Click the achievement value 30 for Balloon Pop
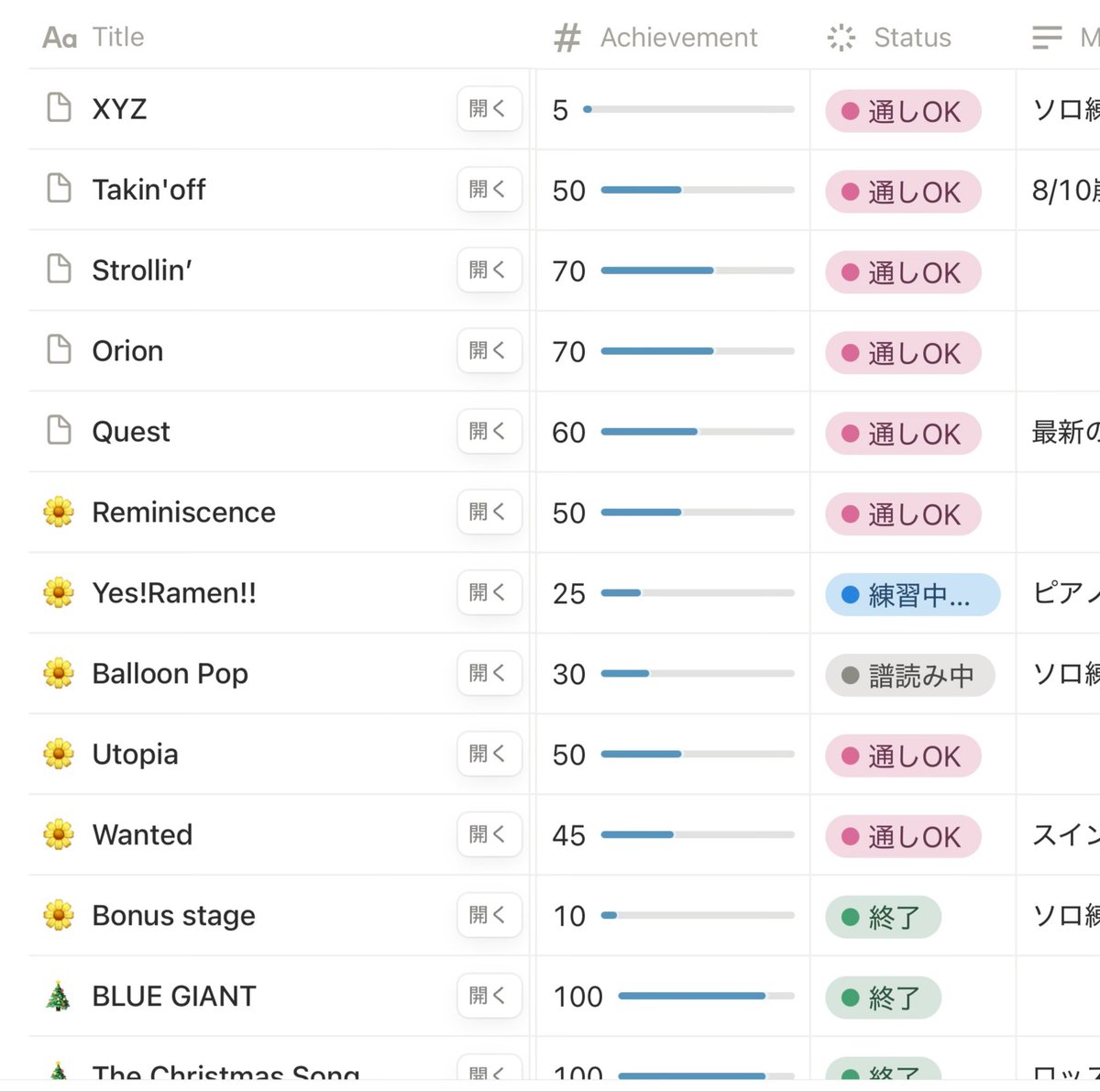 [x=568, y=674]
